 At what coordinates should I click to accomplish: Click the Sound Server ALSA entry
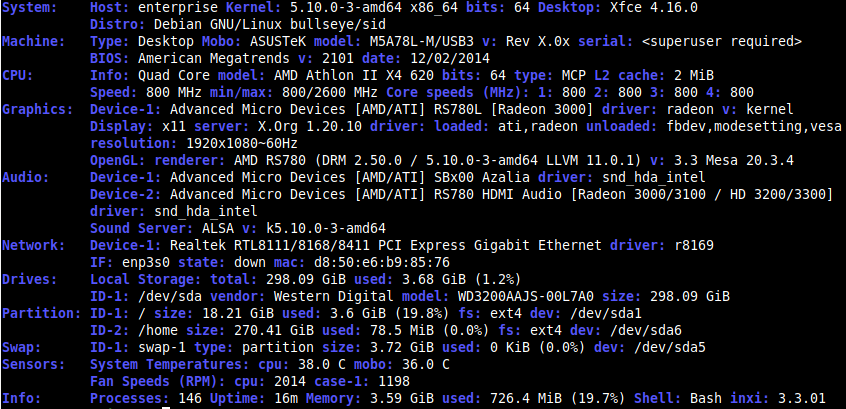[162, 228]
